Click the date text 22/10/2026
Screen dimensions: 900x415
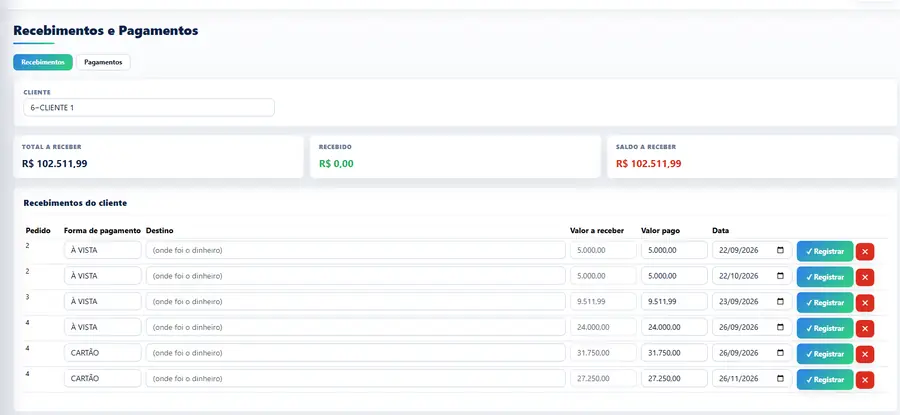[739, 276]
